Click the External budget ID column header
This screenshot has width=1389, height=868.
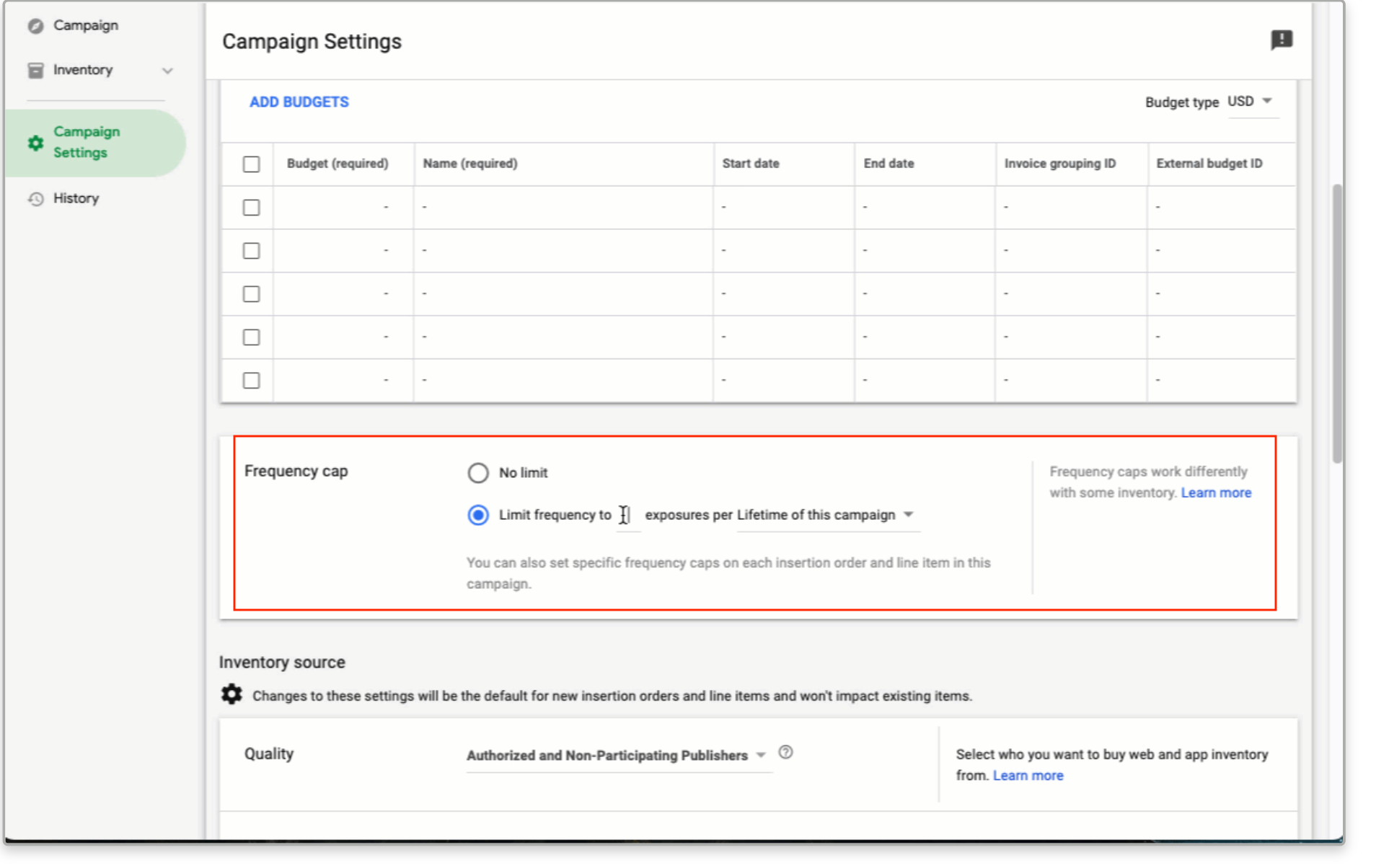pyautogui.click(x=1209, y=164)
